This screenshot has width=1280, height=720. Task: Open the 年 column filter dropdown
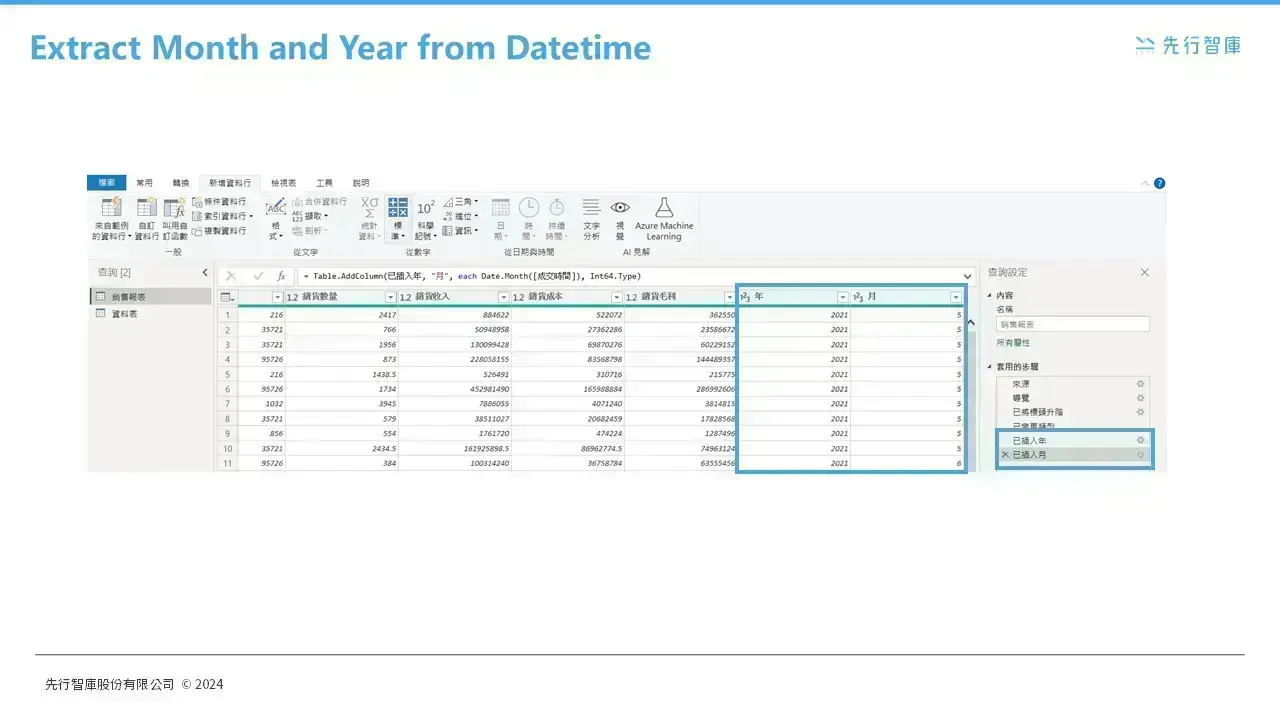tap(842, 297)
